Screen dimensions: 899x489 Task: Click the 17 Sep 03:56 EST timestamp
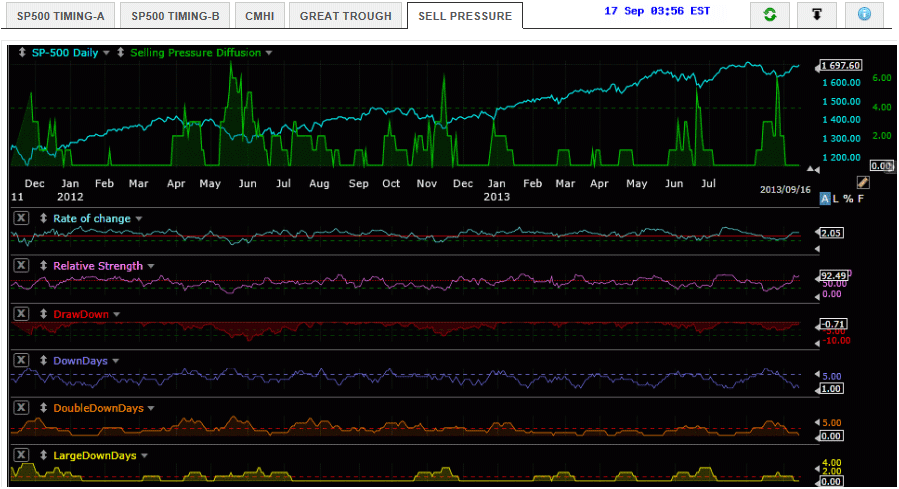coord(657,11)
